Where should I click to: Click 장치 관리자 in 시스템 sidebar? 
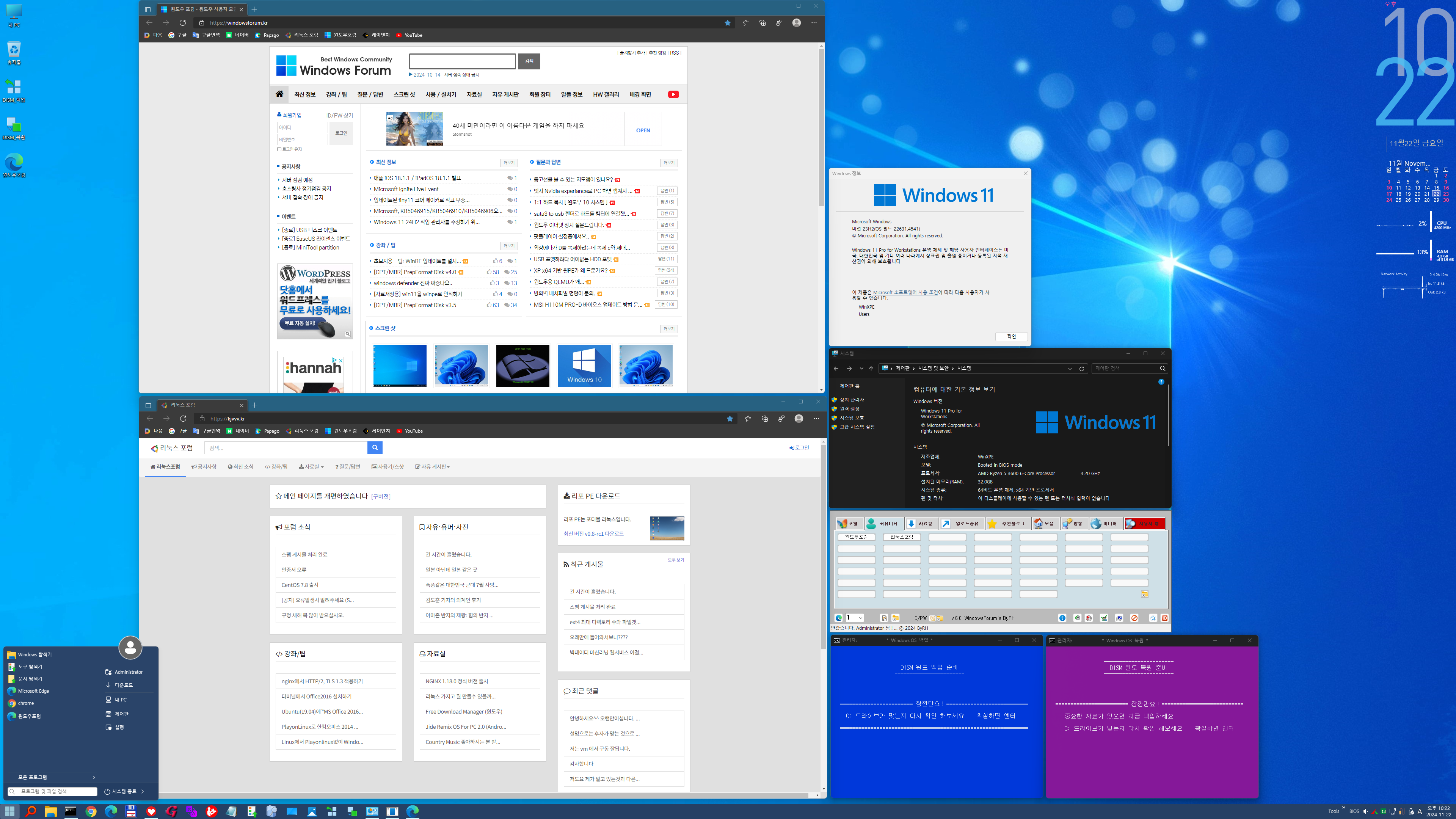851,400
